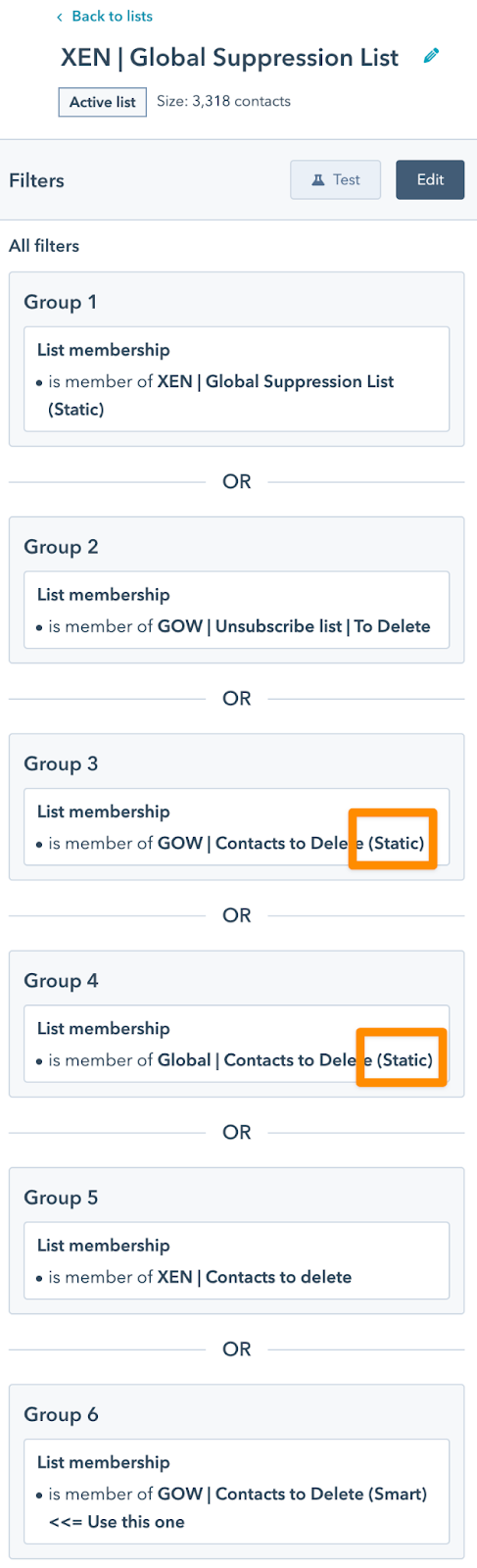Click the back chevron arrow icon
477x1568 pixels.
click(60, 17)
